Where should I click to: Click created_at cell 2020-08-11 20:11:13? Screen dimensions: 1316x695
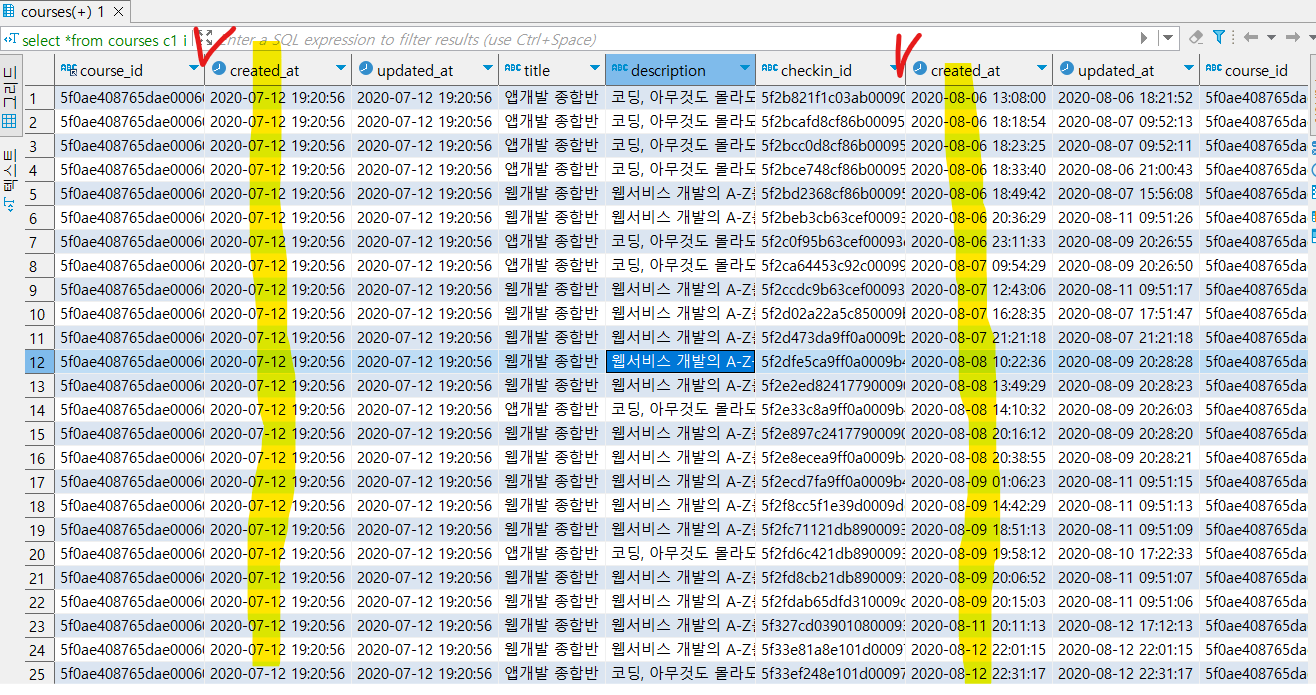tap(979, 625)
